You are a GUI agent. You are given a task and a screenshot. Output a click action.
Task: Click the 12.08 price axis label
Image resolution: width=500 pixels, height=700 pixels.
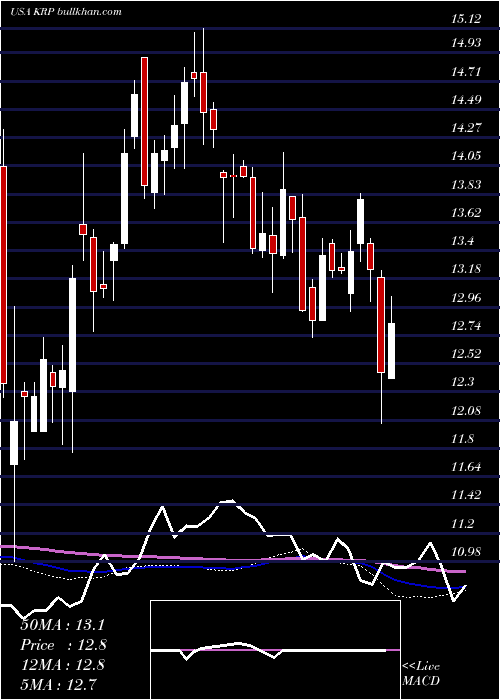(x=466, y=410)
